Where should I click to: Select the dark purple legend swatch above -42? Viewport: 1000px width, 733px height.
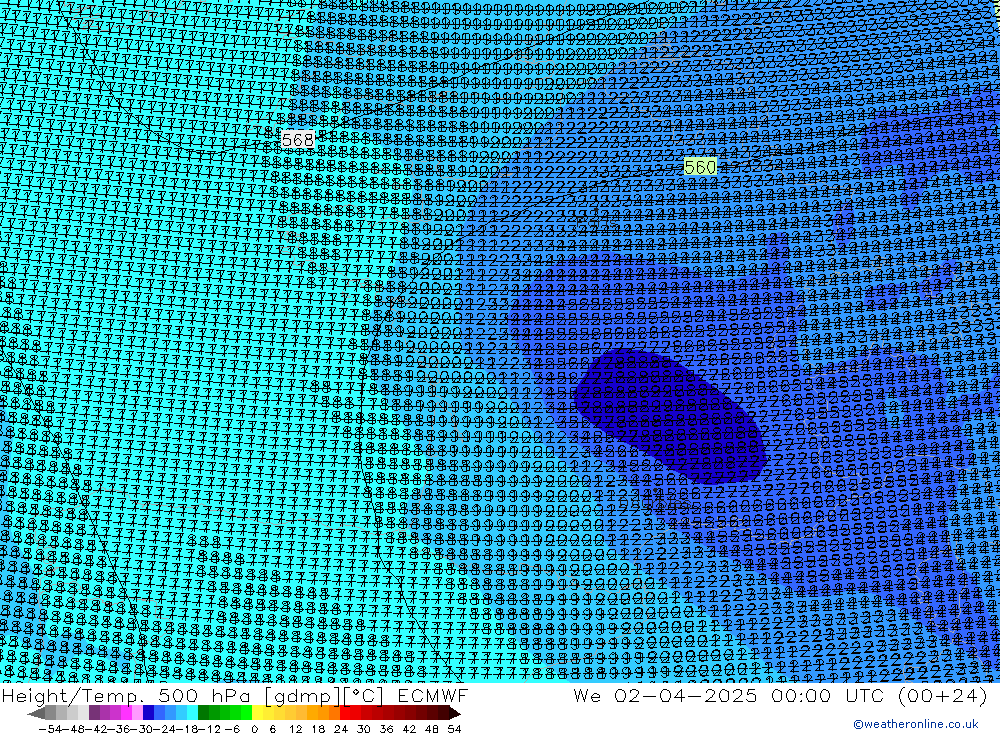point(94,712)
